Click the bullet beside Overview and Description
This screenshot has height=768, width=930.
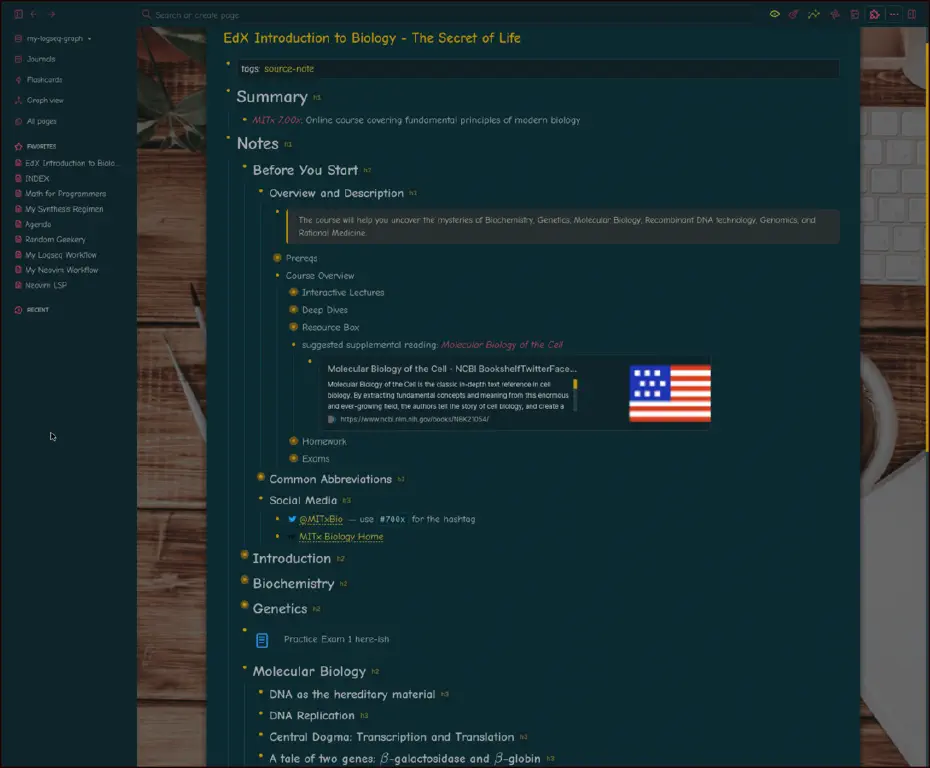[260, 191]
